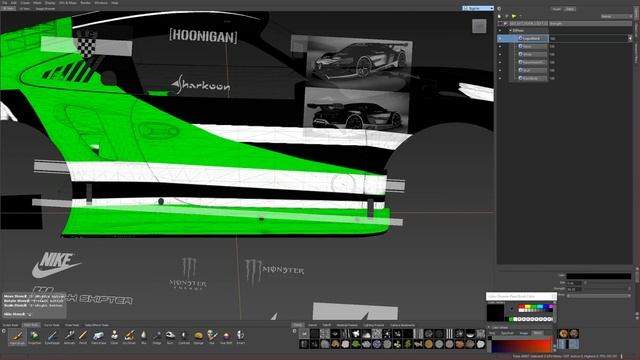Select the Pencil tool
Screen dimensions: 640x360
(83, 336)
